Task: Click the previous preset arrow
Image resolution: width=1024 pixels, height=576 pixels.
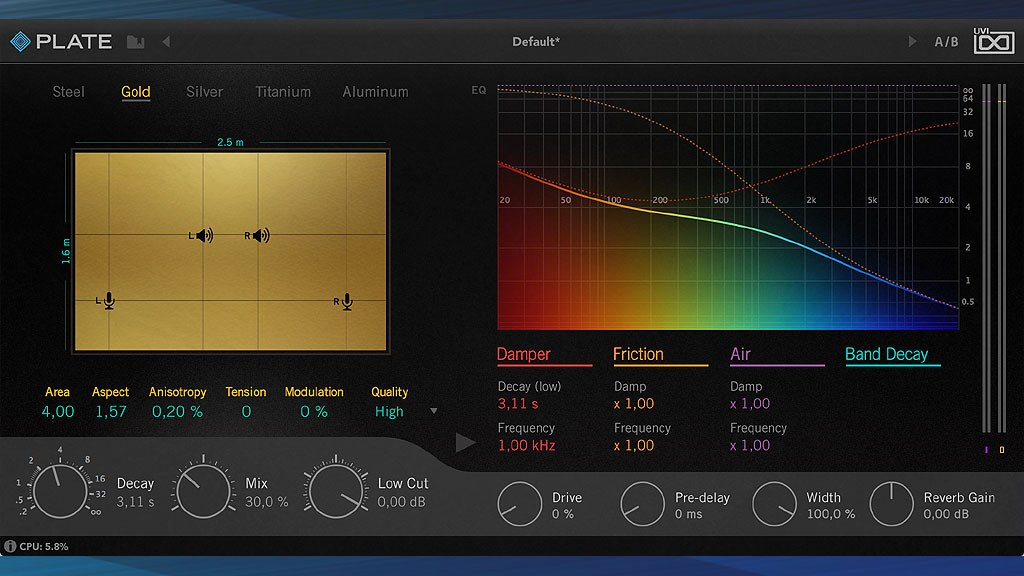Action: [x=166, y=42]
